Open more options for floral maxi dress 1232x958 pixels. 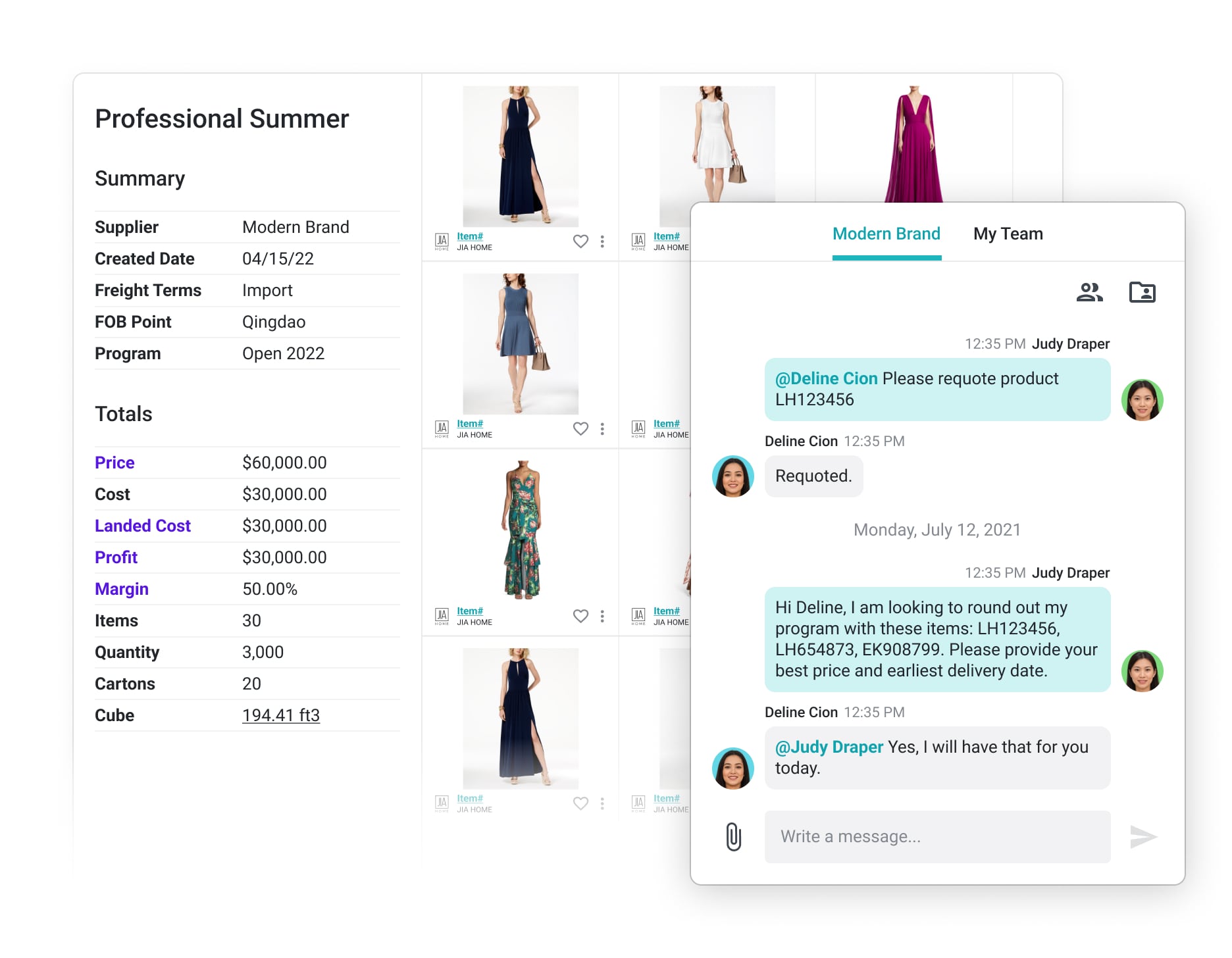(602, 617)
